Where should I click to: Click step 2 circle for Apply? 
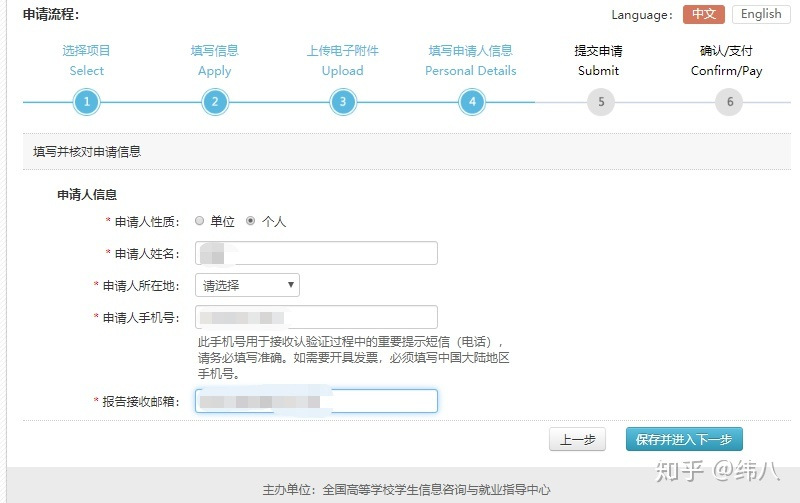click(214, 102)
